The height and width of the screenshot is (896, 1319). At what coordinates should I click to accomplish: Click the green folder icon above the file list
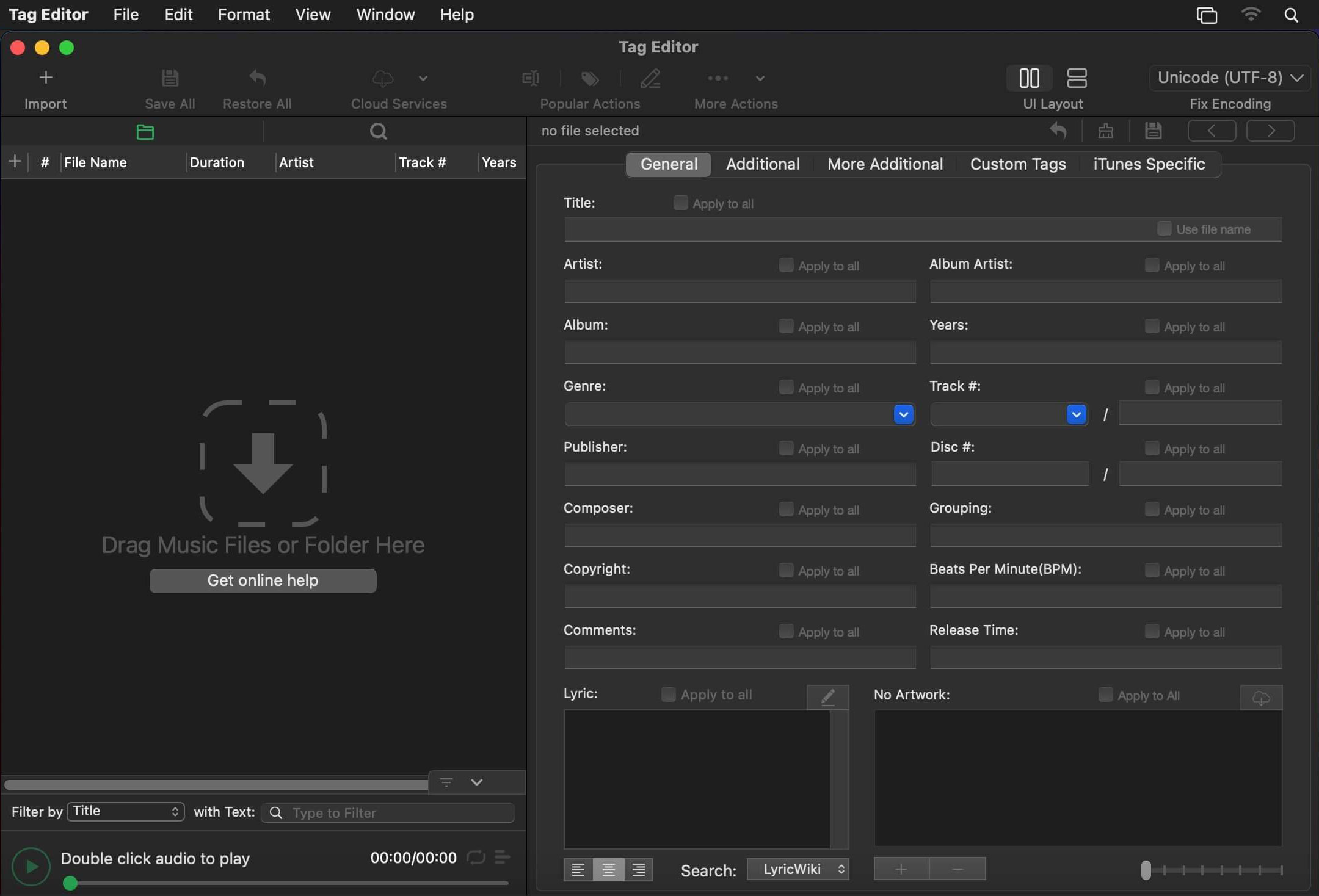pos(145,131)
